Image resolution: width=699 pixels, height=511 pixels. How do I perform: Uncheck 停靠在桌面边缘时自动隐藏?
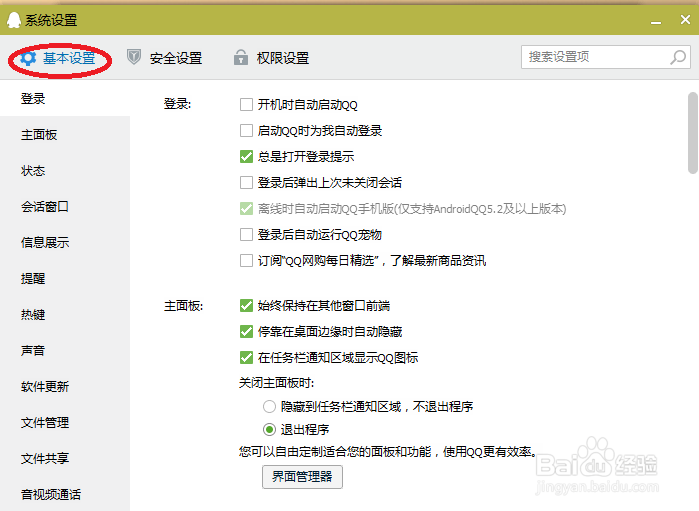pyautogui.click(x=247, y=331)
